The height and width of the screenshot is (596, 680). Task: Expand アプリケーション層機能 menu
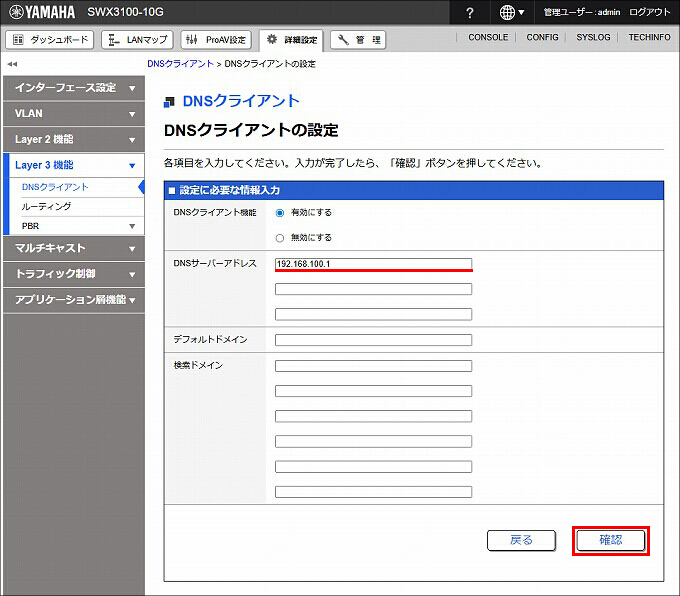74,300
